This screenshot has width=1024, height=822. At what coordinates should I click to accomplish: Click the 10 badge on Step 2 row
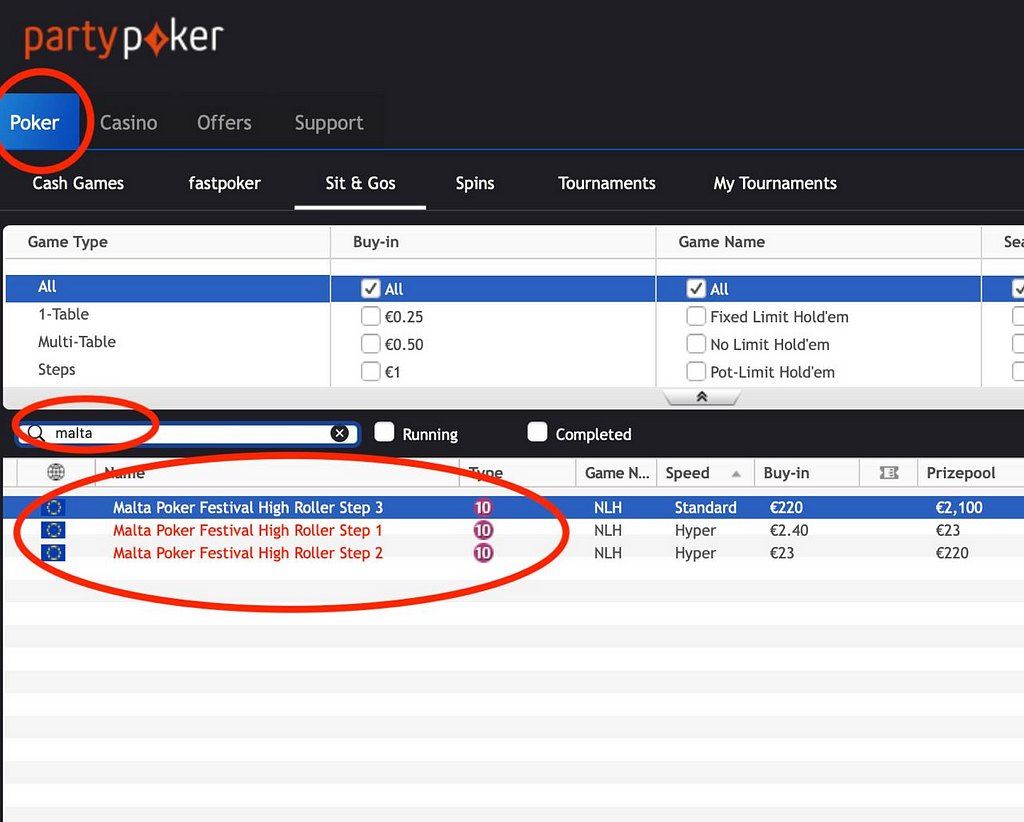[483, 553]
